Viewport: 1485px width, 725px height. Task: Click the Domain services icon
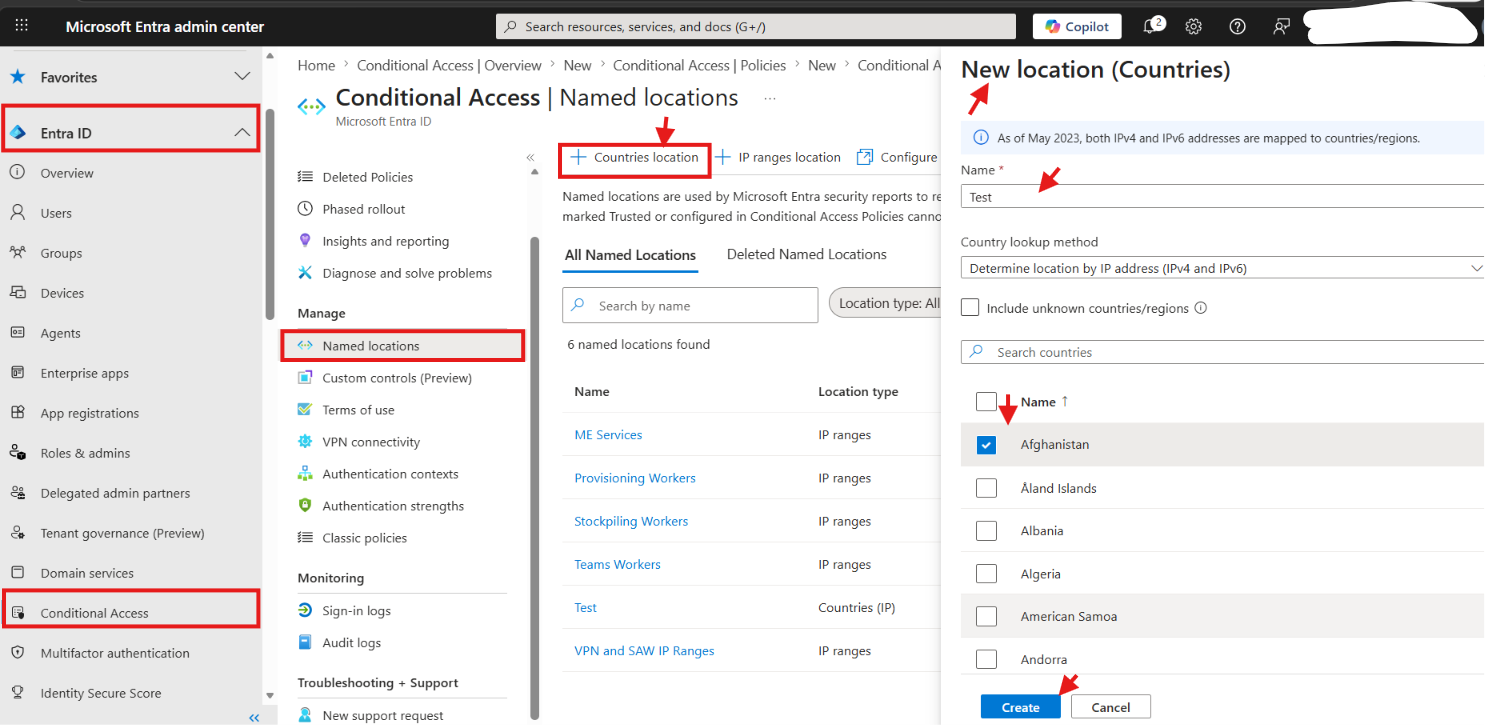tap(18, 573)
